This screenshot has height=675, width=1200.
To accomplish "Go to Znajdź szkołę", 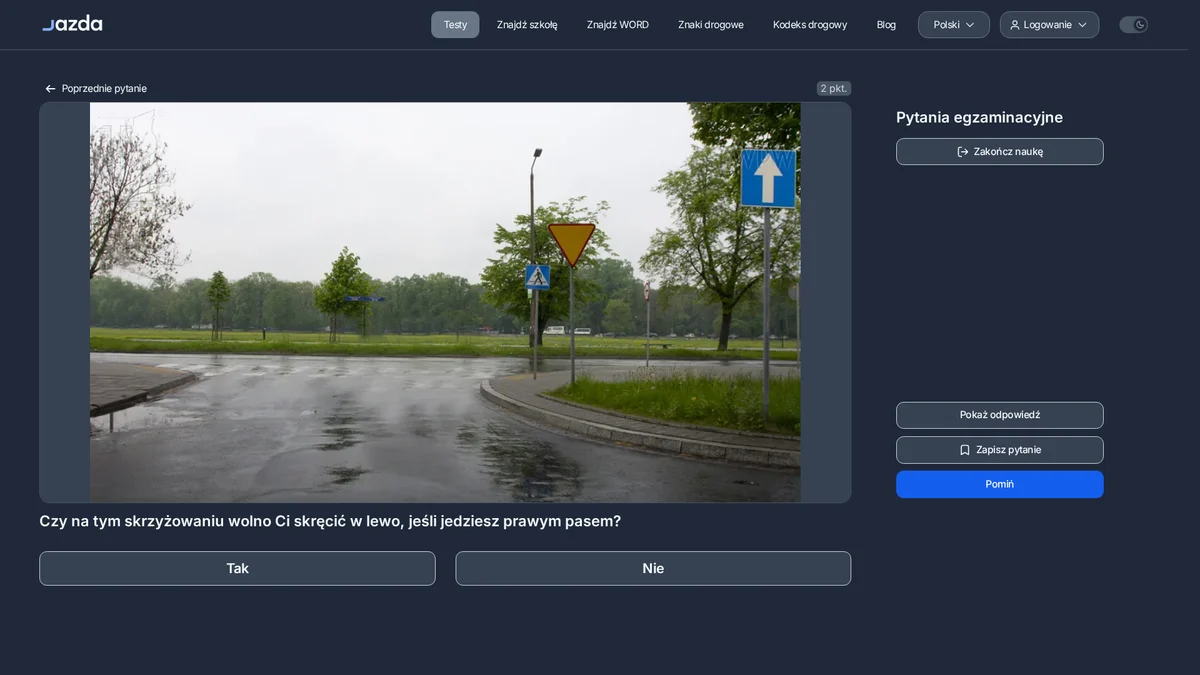I will [x=527, y=25].
